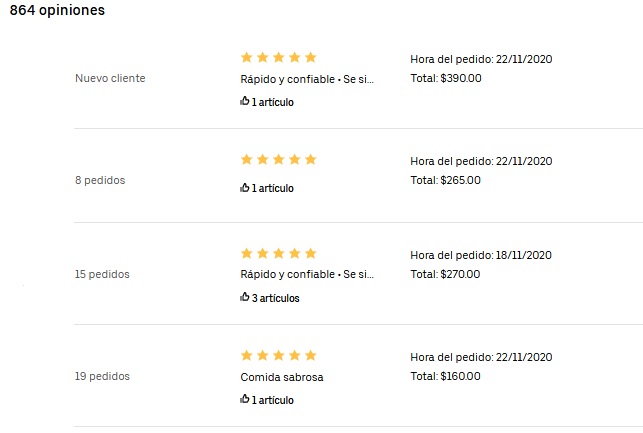Click the star rating for $265.00 order

(278, 159)
